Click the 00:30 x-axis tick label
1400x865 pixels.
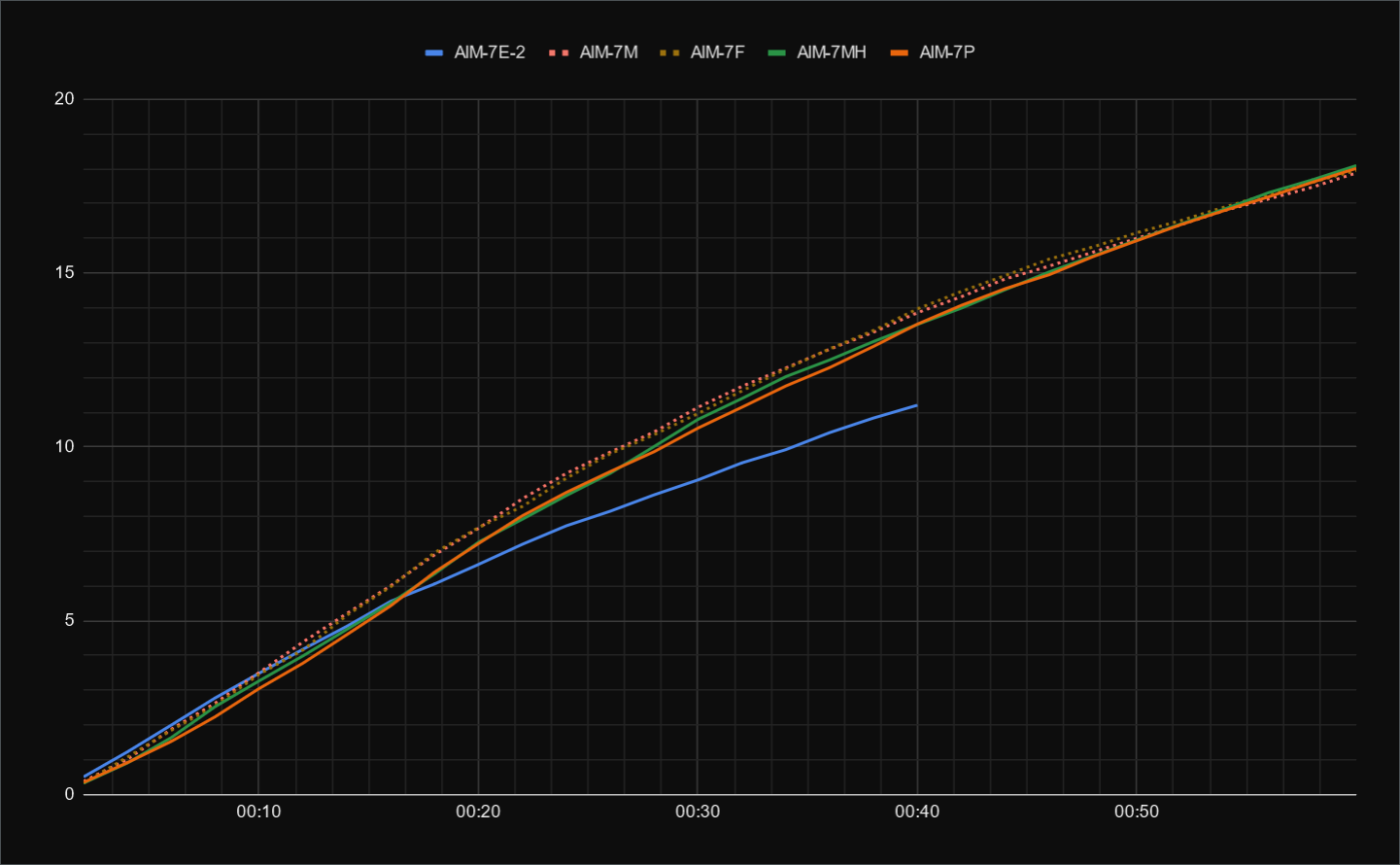[x=698, y=812]
